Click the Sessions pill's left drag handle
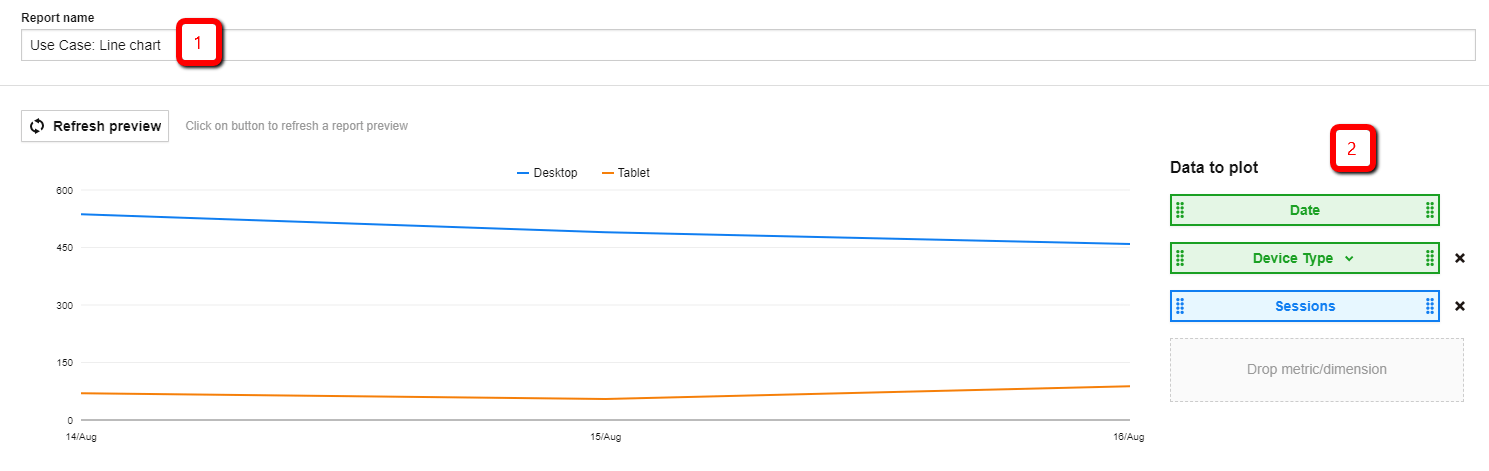Image resolution: width=1489 pixels, height=471 pixels. [x=1180, y=306]
